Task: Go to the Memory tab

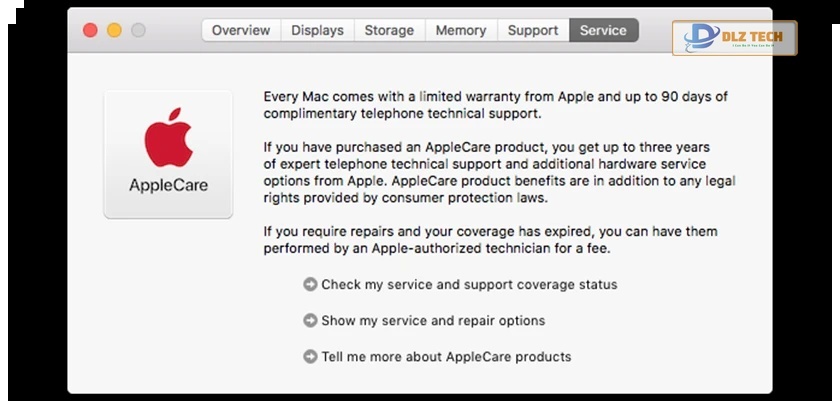Action: pyautogui.click(x=461, y=30)
